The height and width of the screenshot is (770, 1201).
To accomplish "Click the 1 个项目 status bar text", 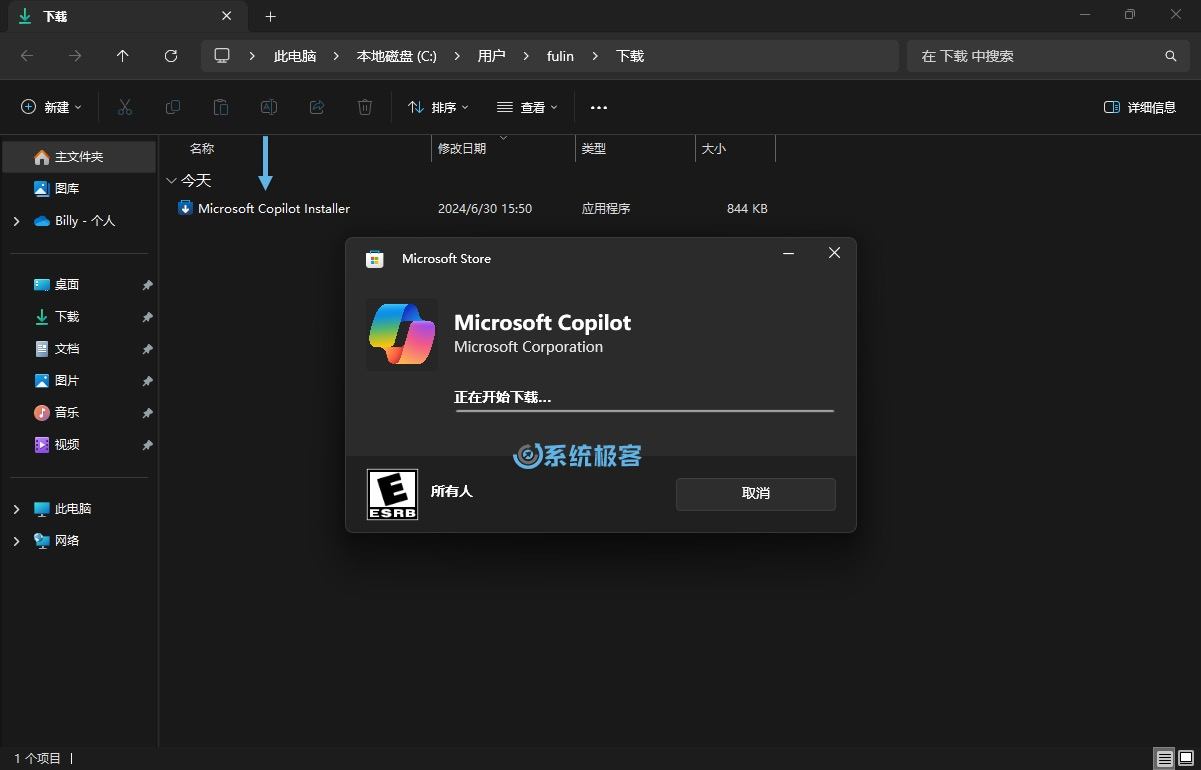I will pos(38,758).
